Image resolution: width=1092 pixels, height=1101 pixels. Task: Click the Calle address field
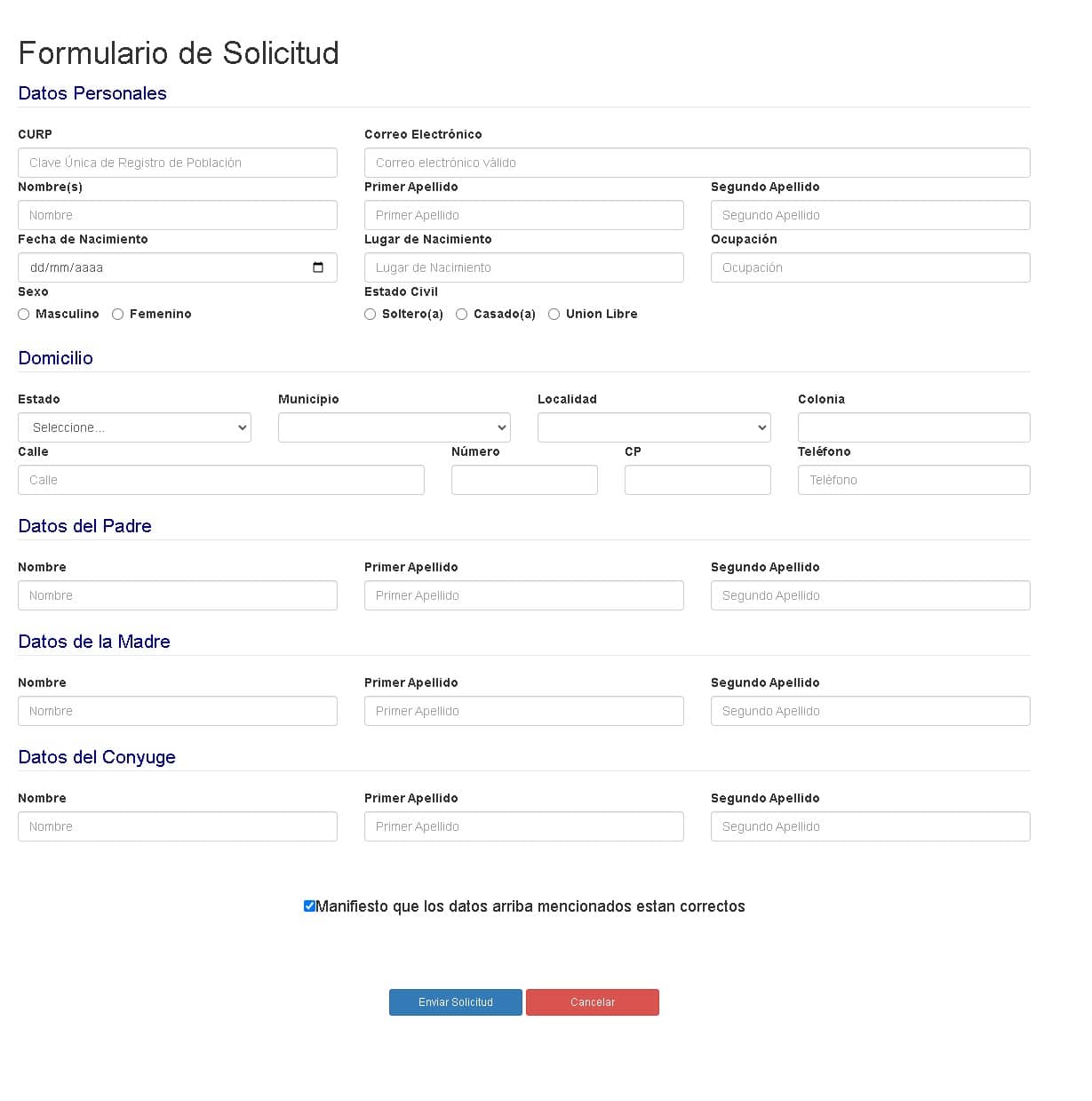pyautogui.click(x=220, y=480)
